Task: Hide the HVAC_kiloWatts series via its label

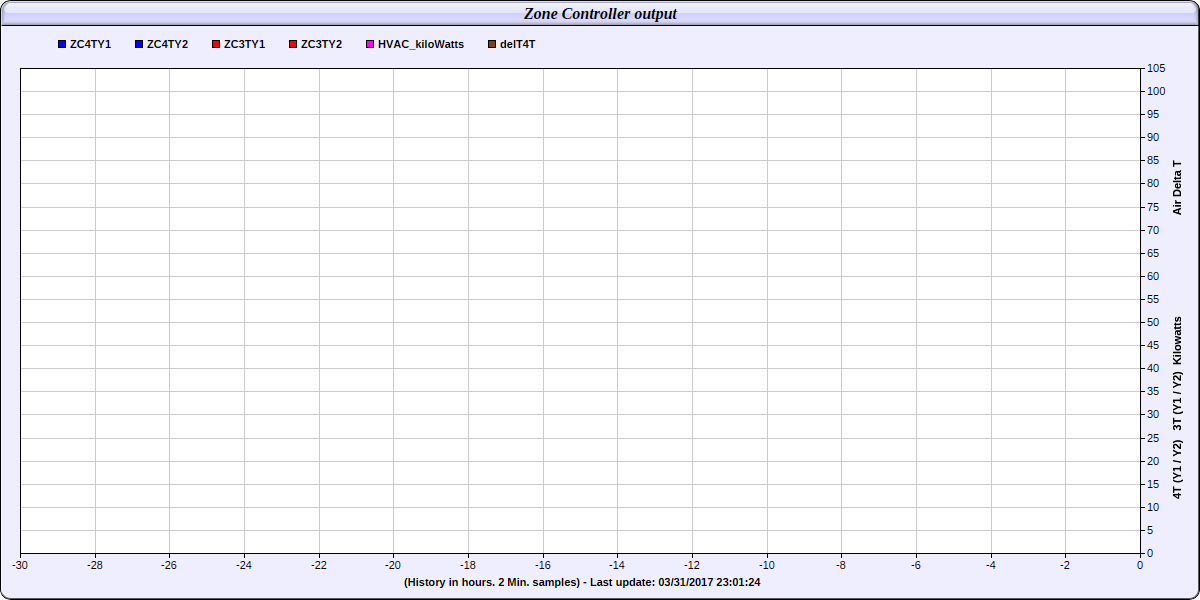Action: [x=420, y=45]
